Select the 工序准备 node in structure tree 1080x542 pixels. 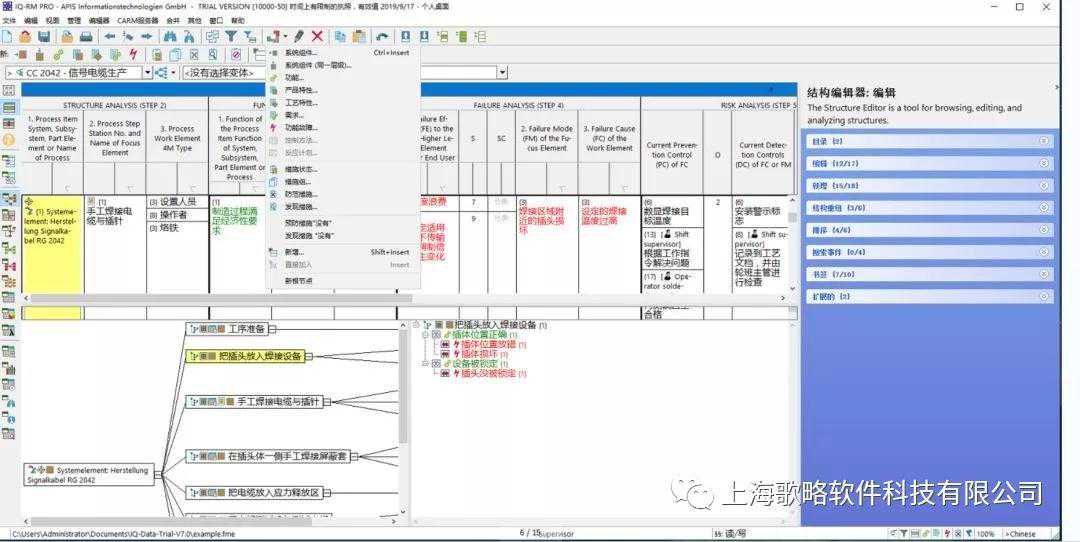point(246,328)
